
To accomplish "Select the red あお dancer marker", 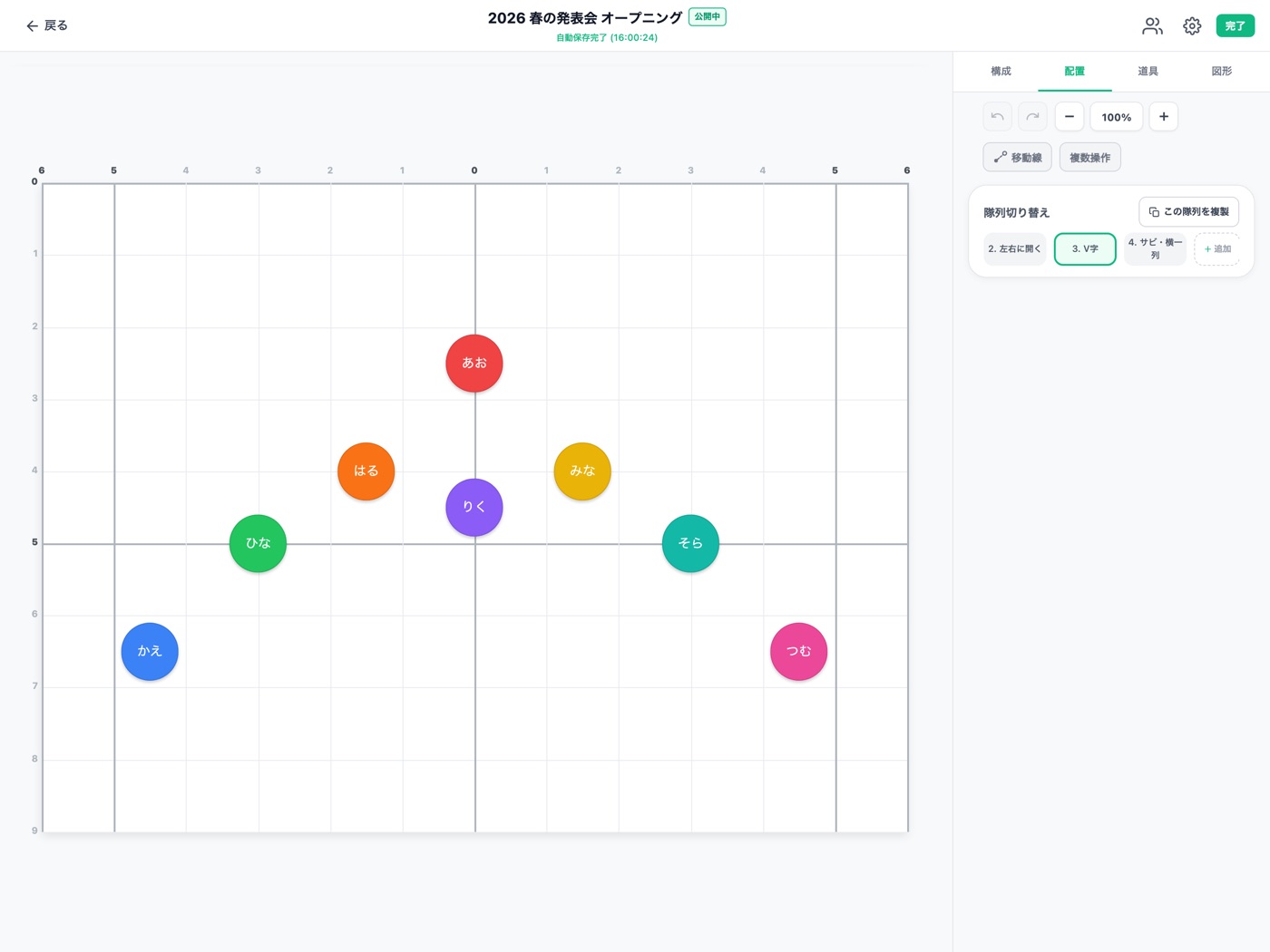I will coord(474,364).
